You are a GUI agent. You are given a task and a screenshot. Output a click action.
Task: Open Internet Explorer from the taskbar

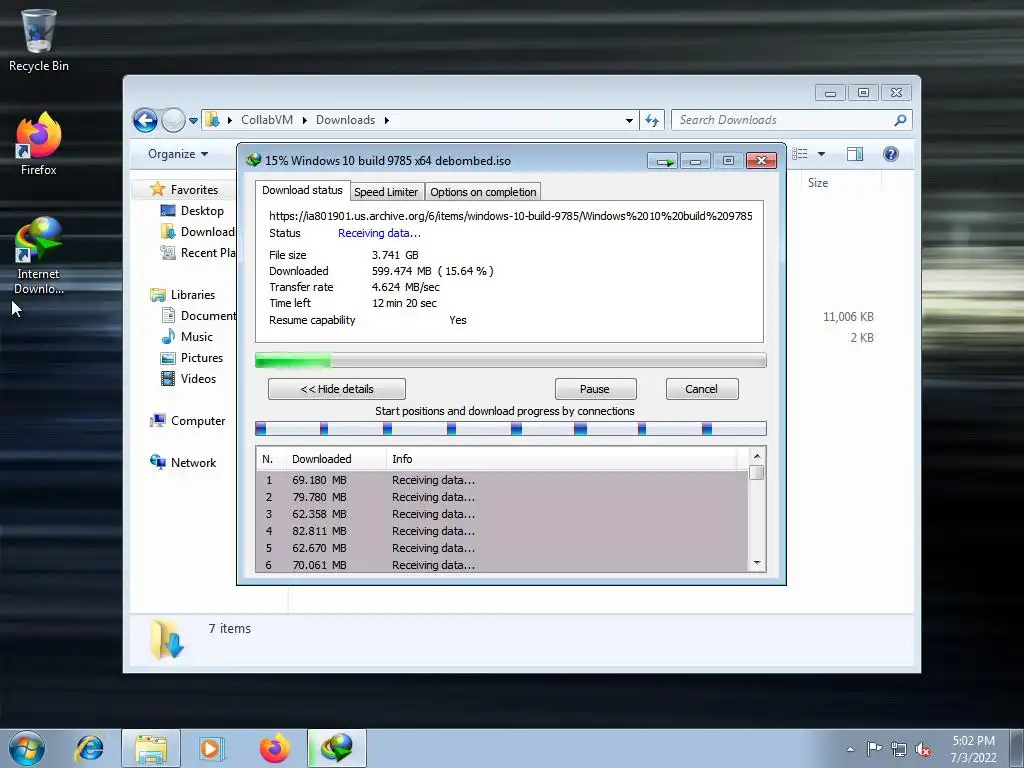click(x=89, y=748)
